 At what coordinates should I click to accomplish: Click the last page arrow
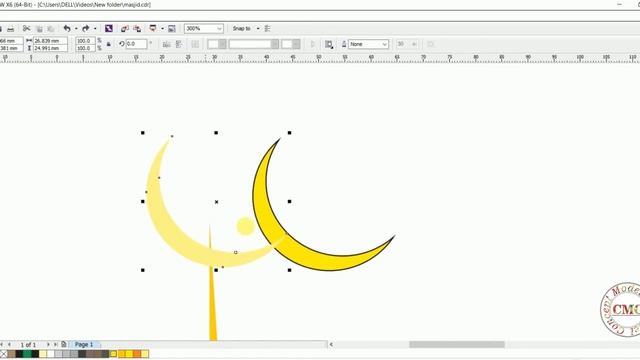coord(56,344)
